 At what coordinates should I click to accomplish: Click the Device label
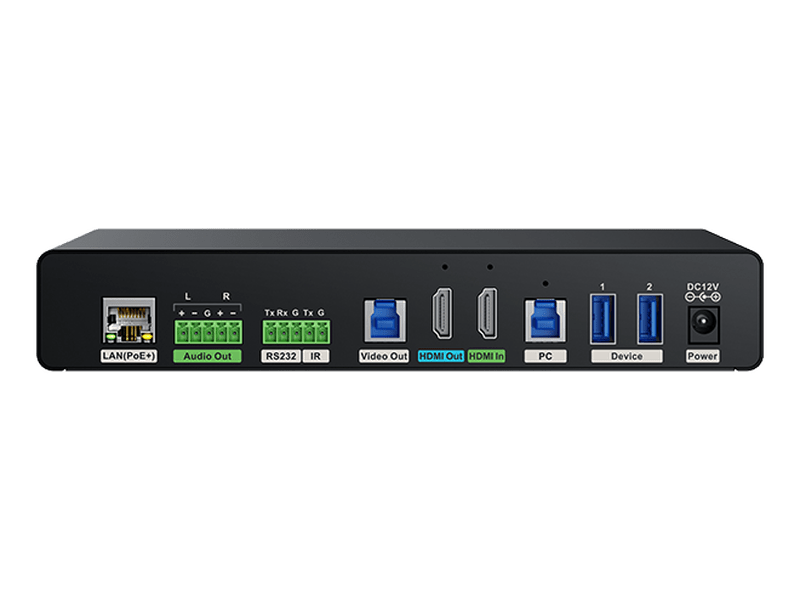(627, 356)
